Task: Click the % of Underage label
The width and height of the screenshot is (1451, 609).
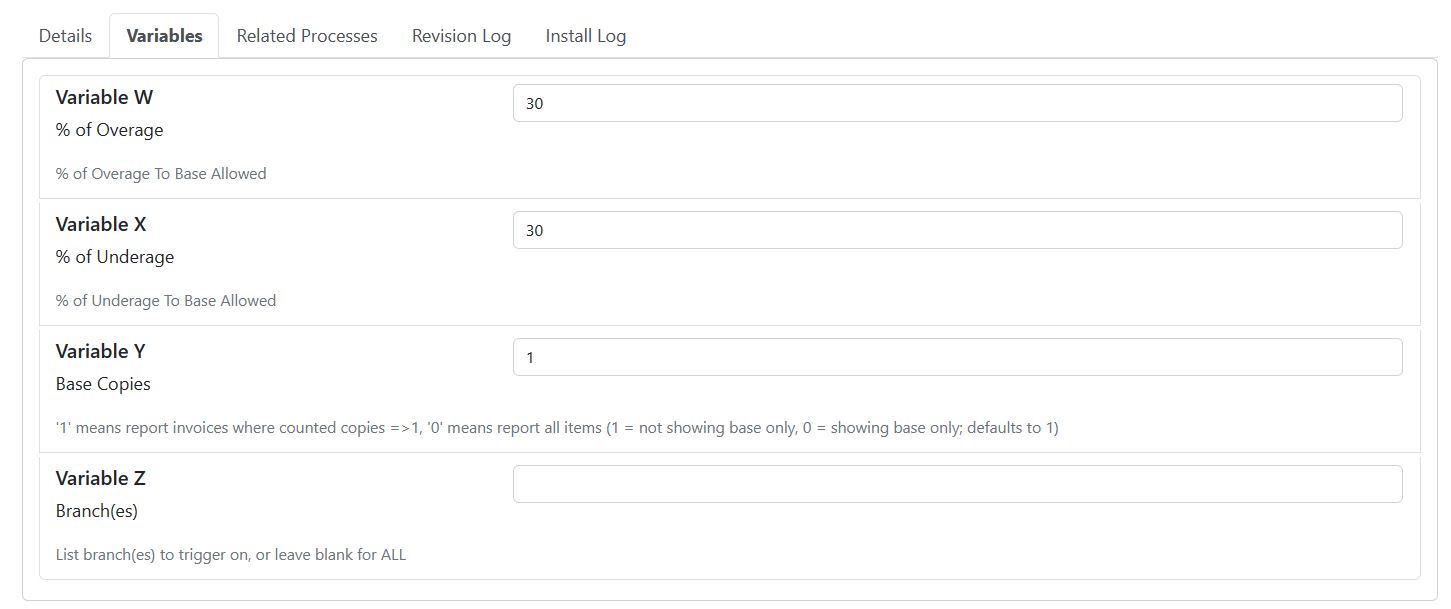Action: pyautogui.click(x=115, y=257)
